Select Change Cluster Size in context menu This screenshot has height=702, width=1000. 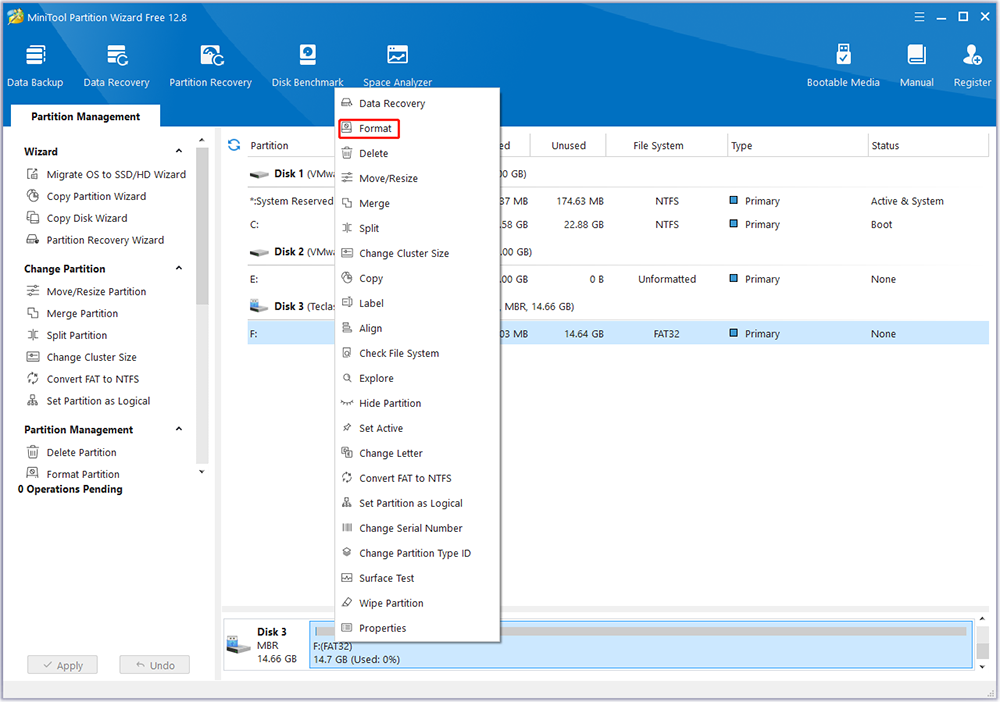[x=417, y=253]
